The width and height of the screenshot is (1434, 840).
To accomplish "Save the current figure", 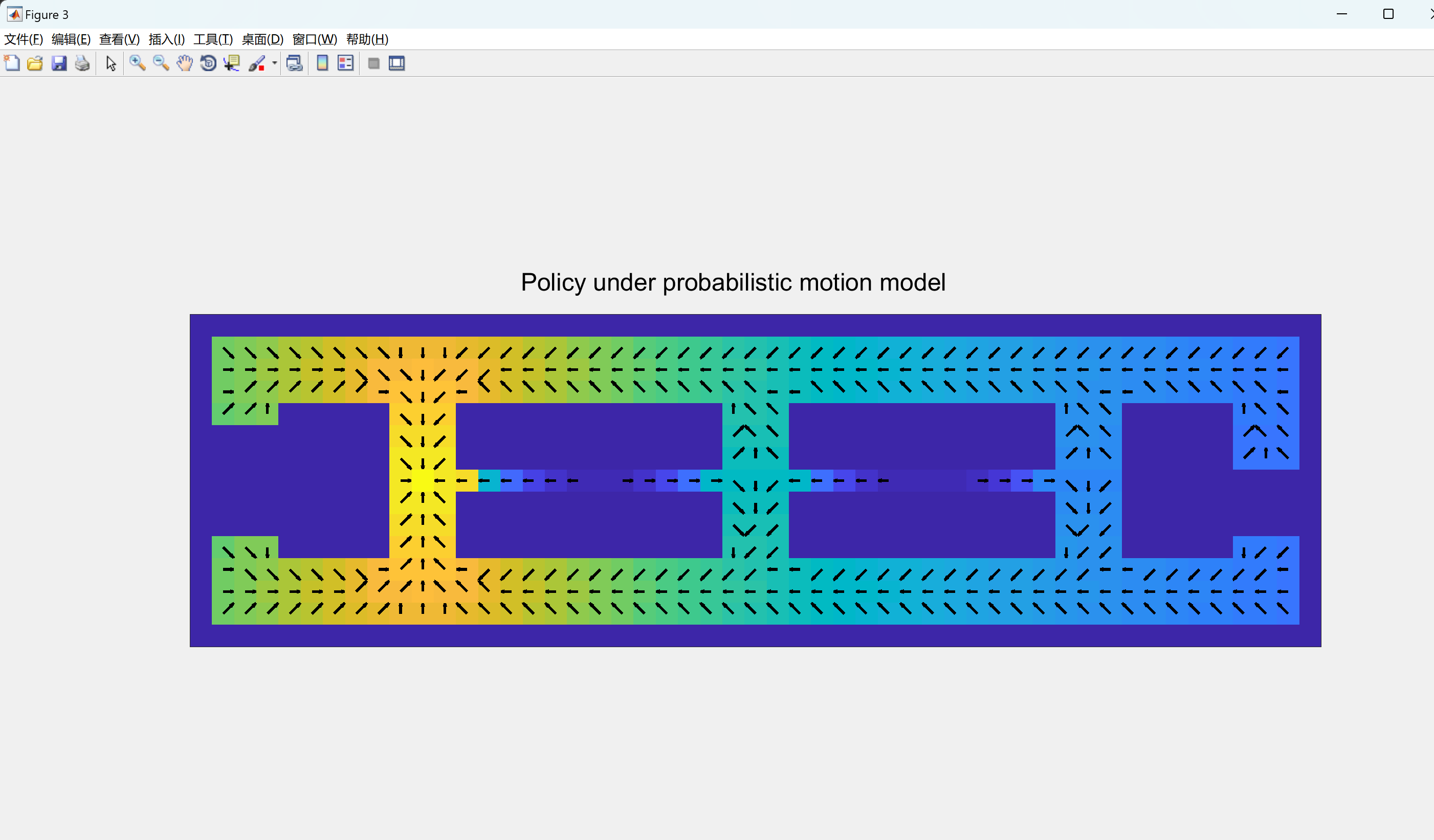I will (x=59, y=63).
